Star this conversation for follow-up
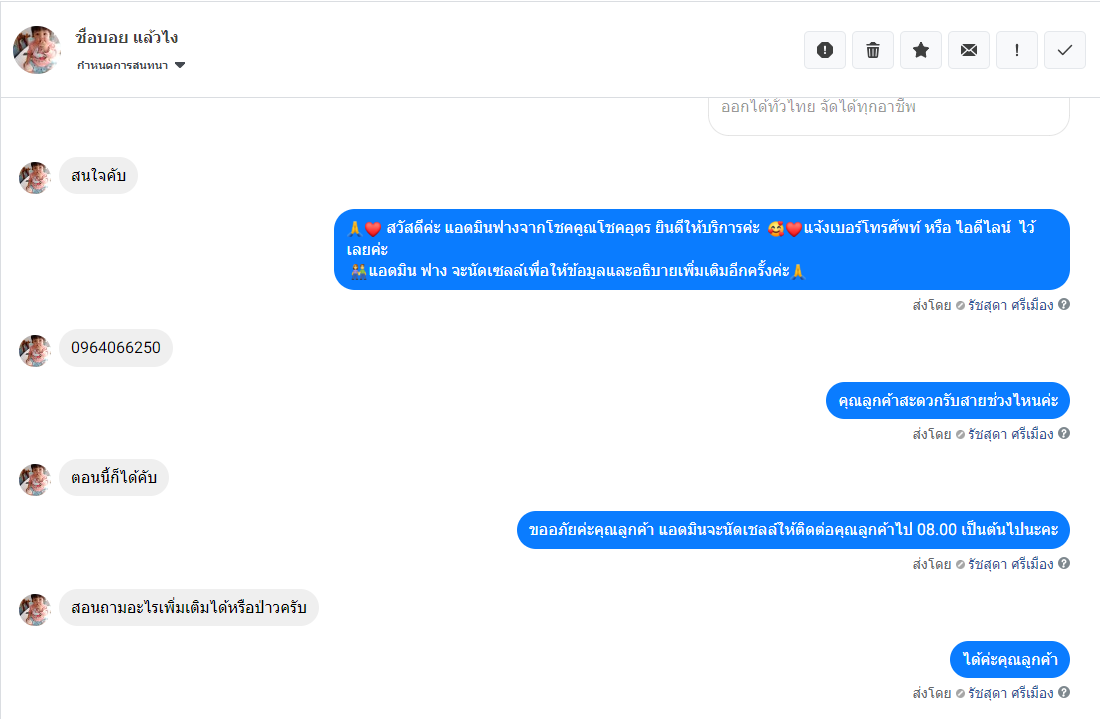Screen dimensions: 1100x719 pos(921,50)
